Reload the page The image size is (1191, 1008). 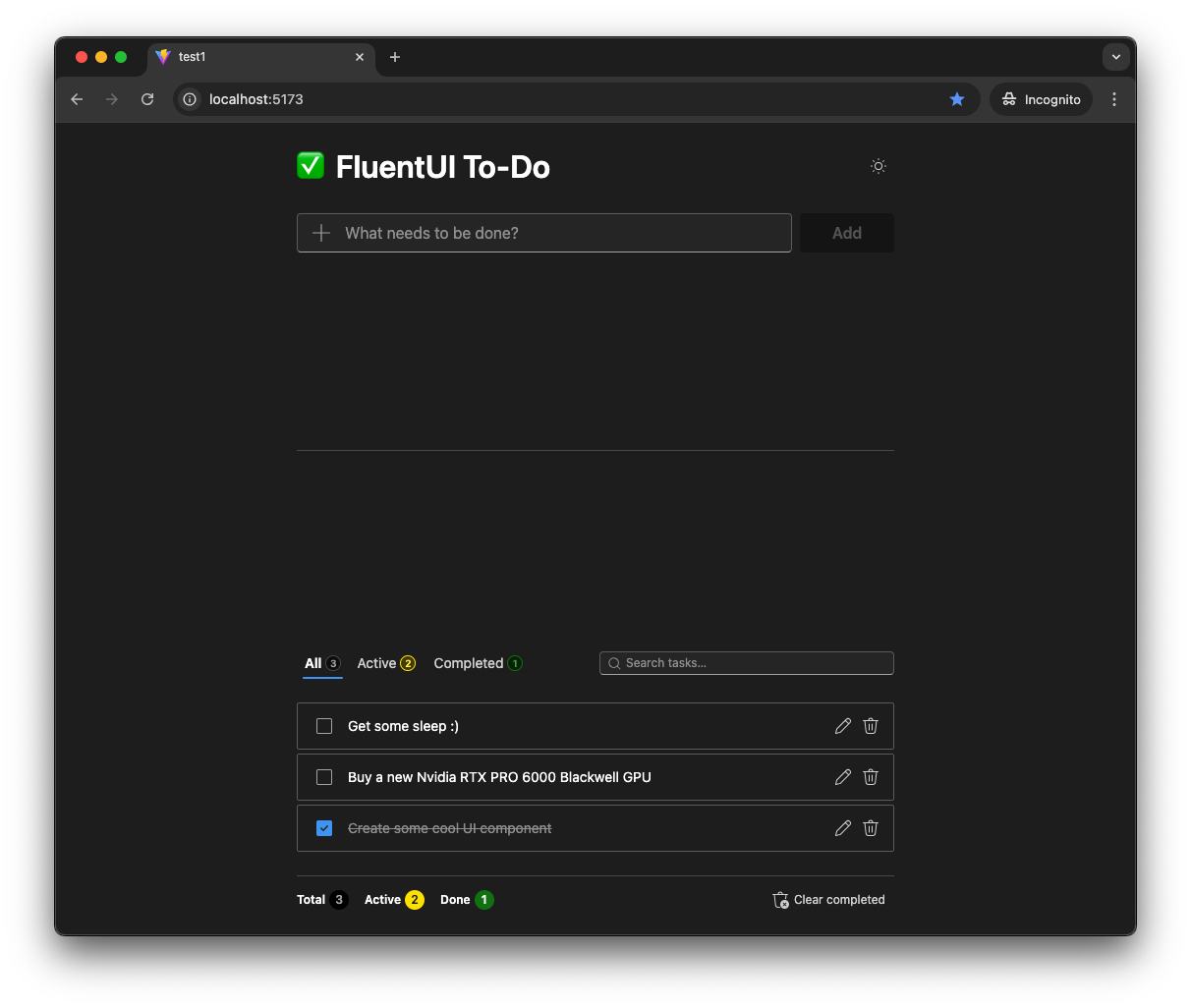[x=147, y=99]
